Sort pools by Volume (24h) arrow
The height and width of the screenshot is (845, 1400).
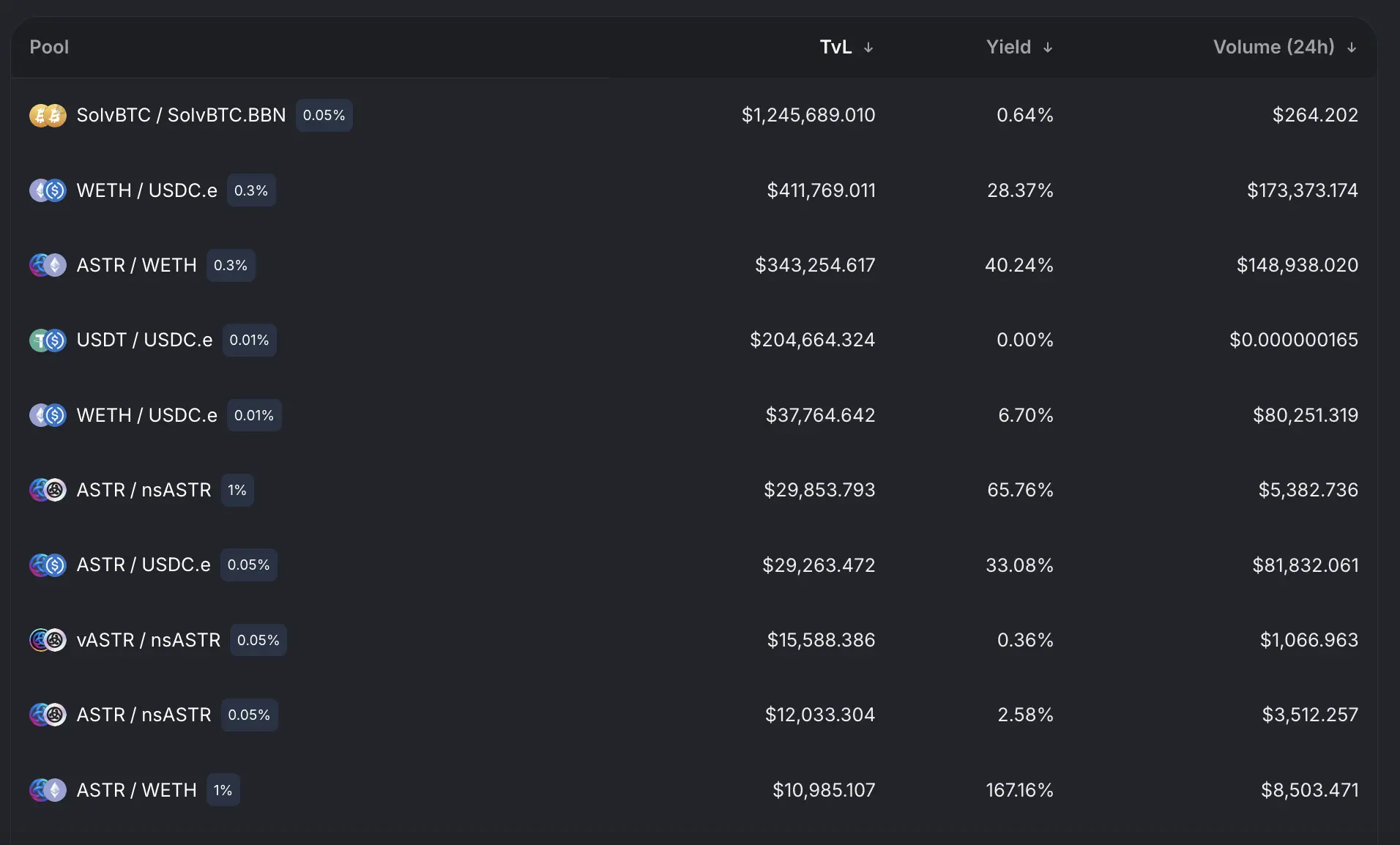[x=1352, y=48]
